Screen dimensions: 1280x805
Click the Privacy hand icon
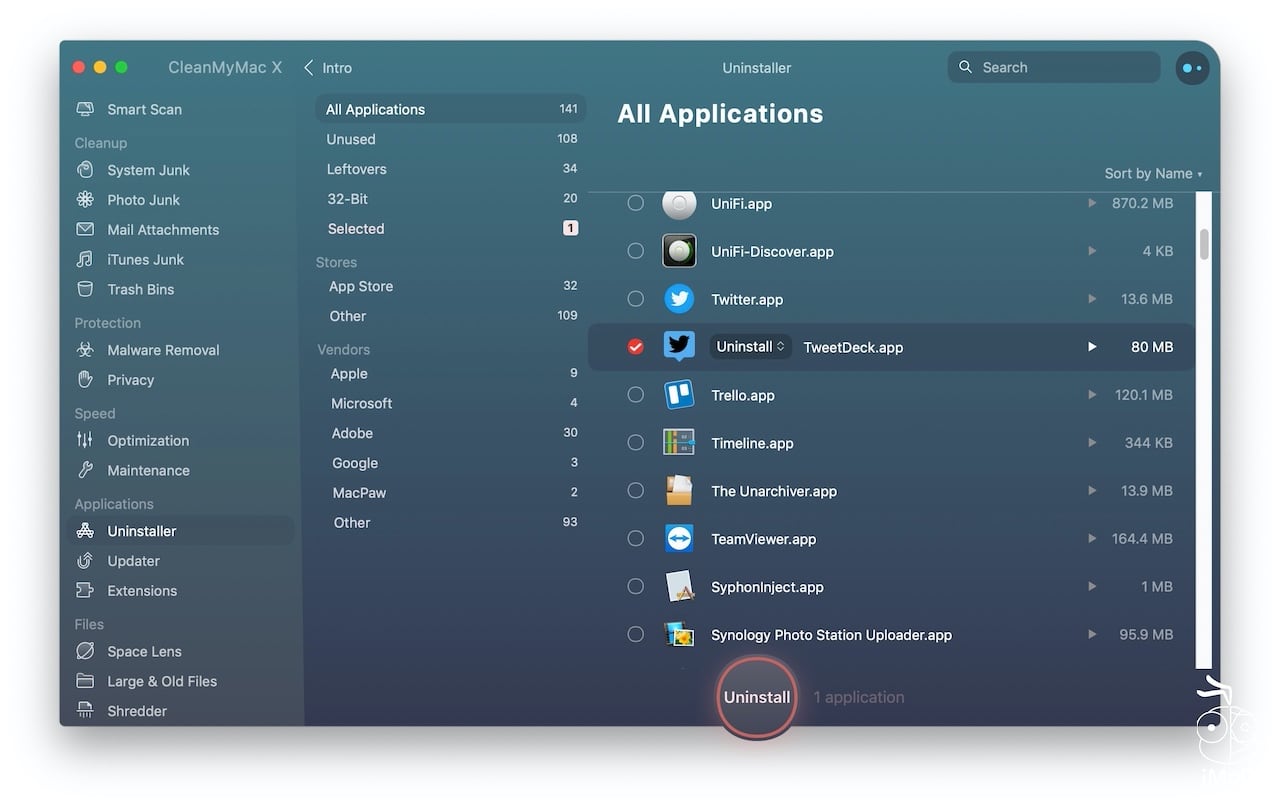pos(86,380)
